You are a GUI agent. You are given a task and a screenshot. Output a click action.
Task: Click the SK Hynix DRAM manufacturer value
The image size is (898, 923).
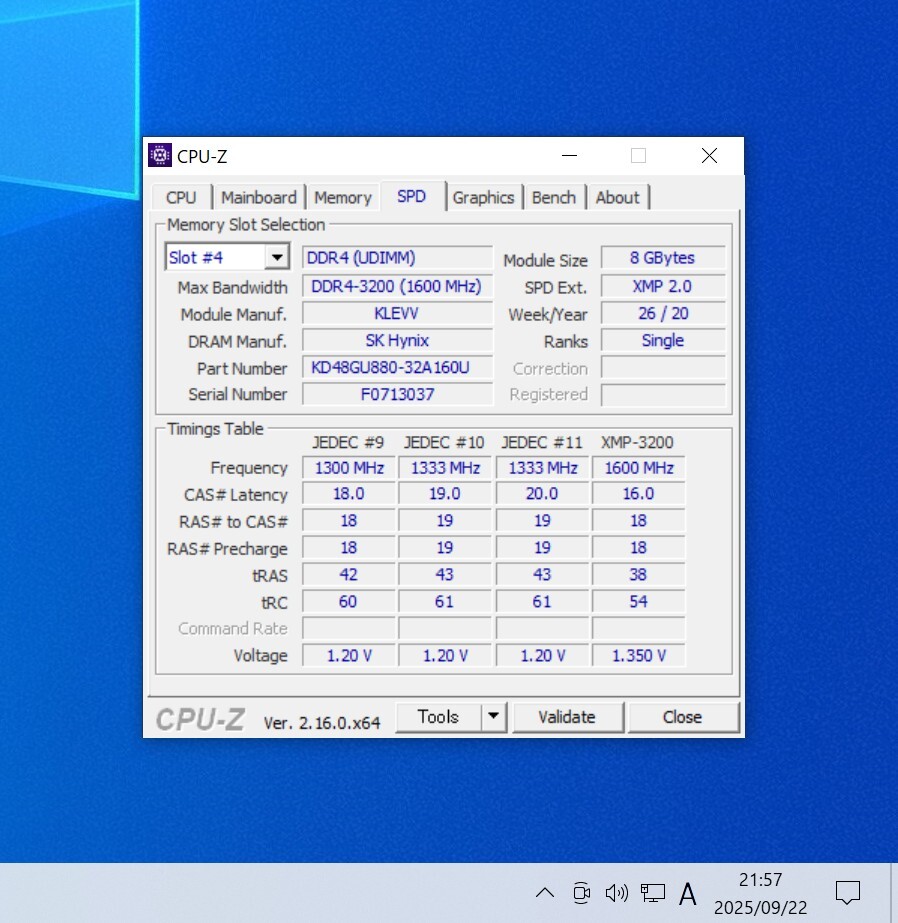coord(397,340)
